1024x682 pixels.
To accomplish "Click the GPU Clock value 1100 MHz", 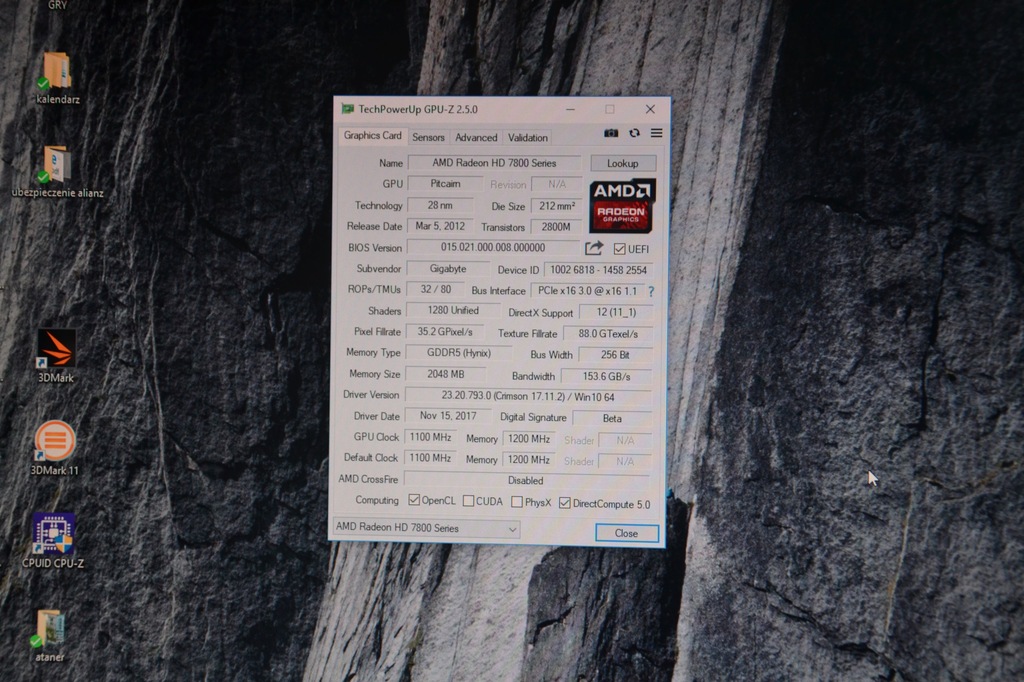I will (430, 437).
